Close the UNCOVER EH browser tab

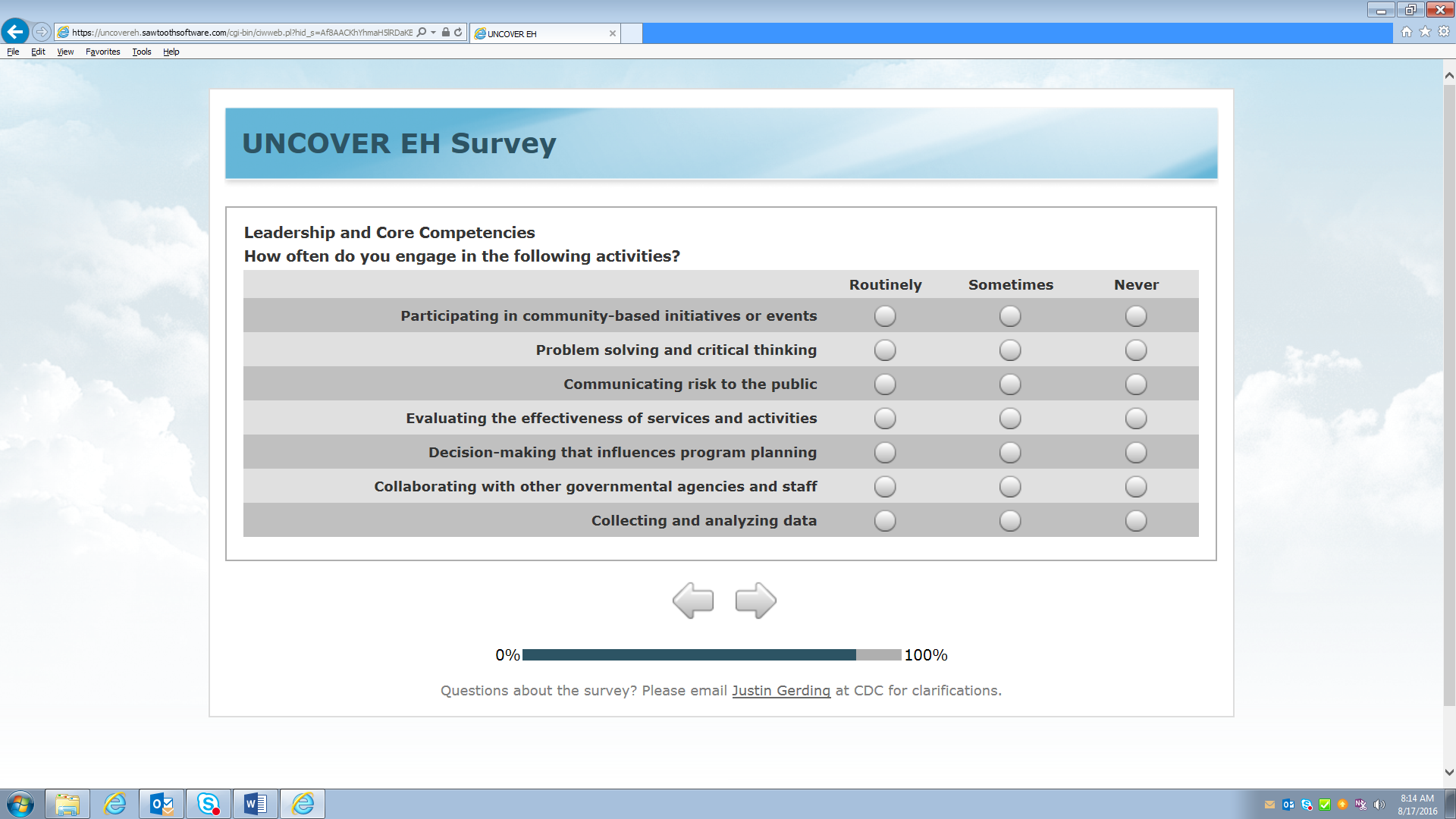[x=613, y=33]
